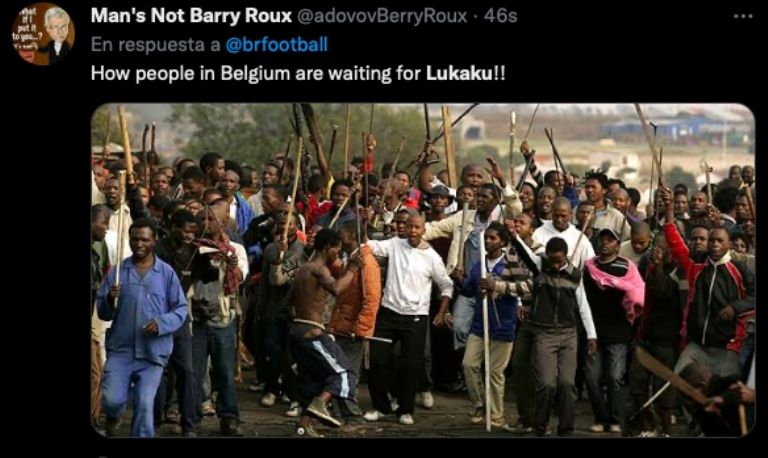Click the @adovovBerryRoux handle
Image resolution: width=768 pixels, height=458 pixels.
click(x=382, y=16)
